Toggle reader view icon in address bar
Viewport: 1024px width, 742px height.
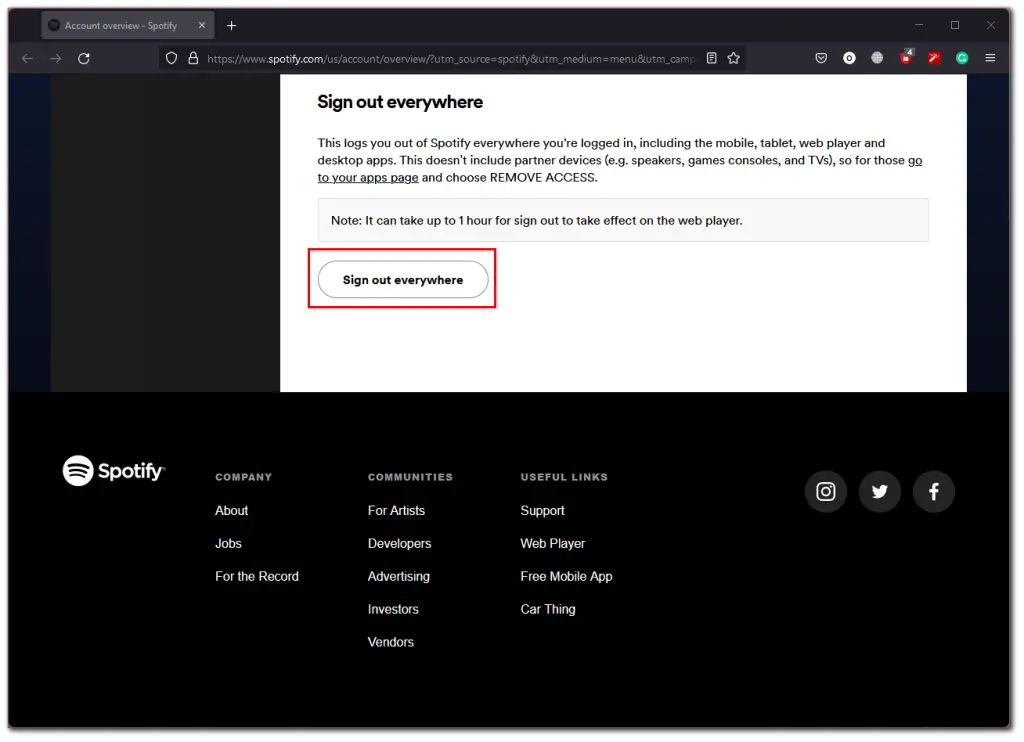click(x=712, y=59)
